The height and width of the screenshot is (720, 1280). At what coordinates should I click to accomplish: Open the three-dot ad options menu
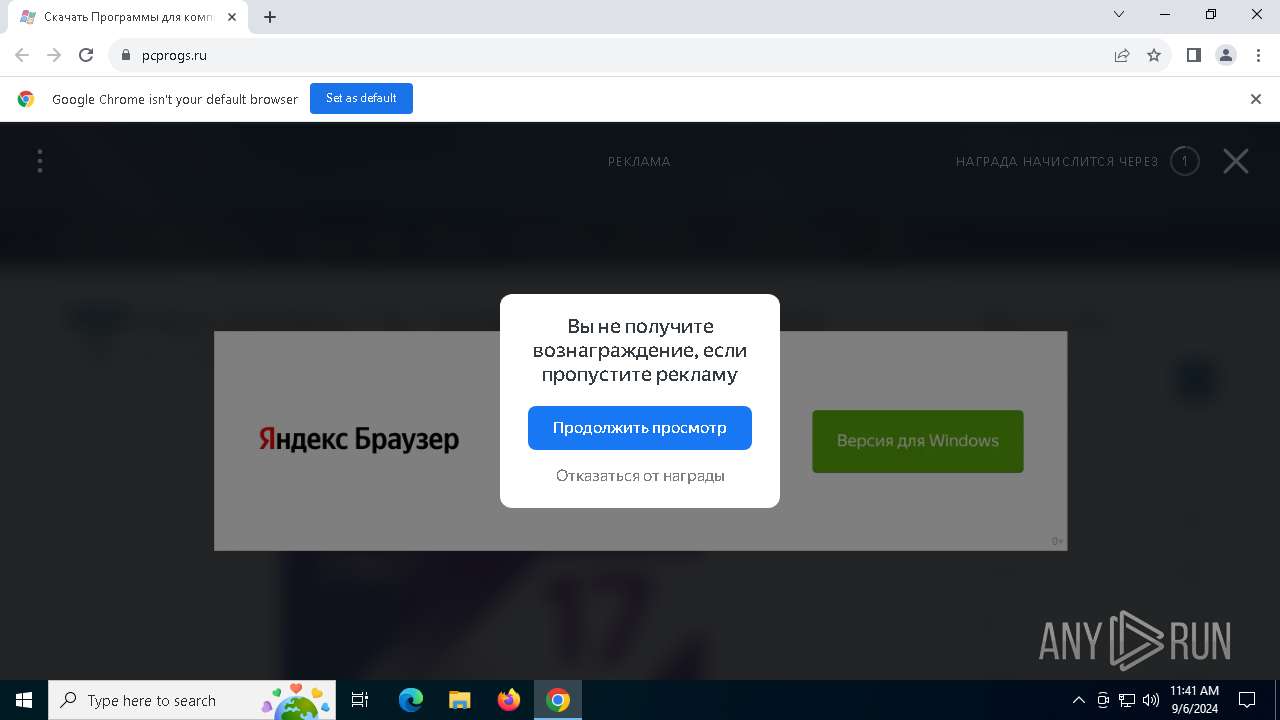[40, 161]
